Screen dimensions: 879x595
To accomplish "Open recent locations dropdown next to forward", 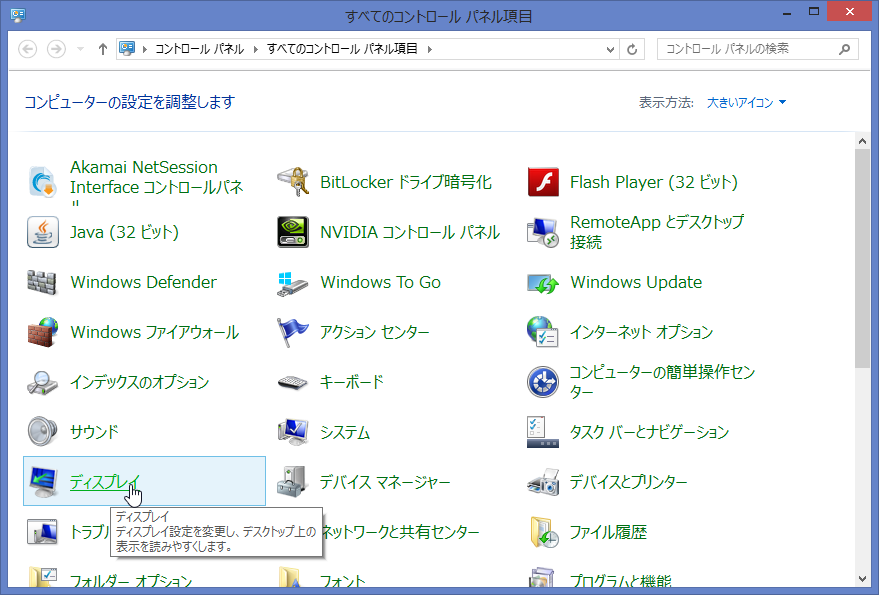I will tap(80, 49).
